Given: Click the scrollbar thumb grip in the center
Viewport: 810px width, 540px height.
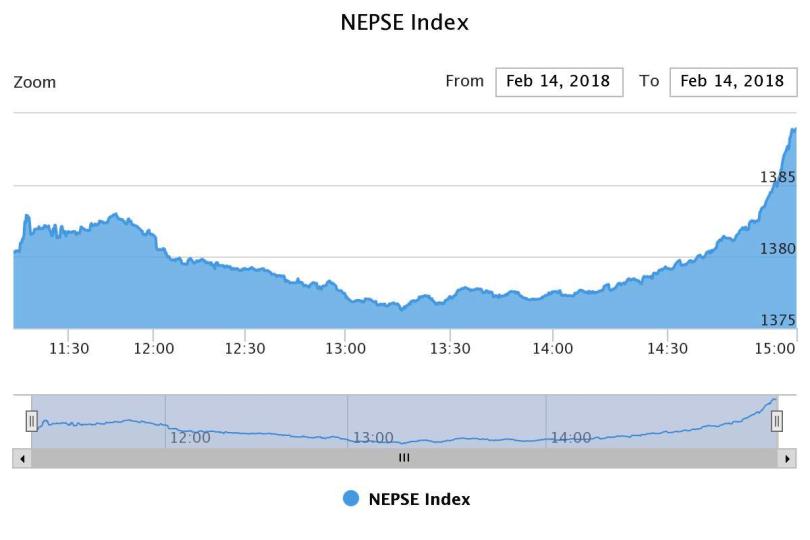Looking at the screenshot, I should click(x=404, y=458).
